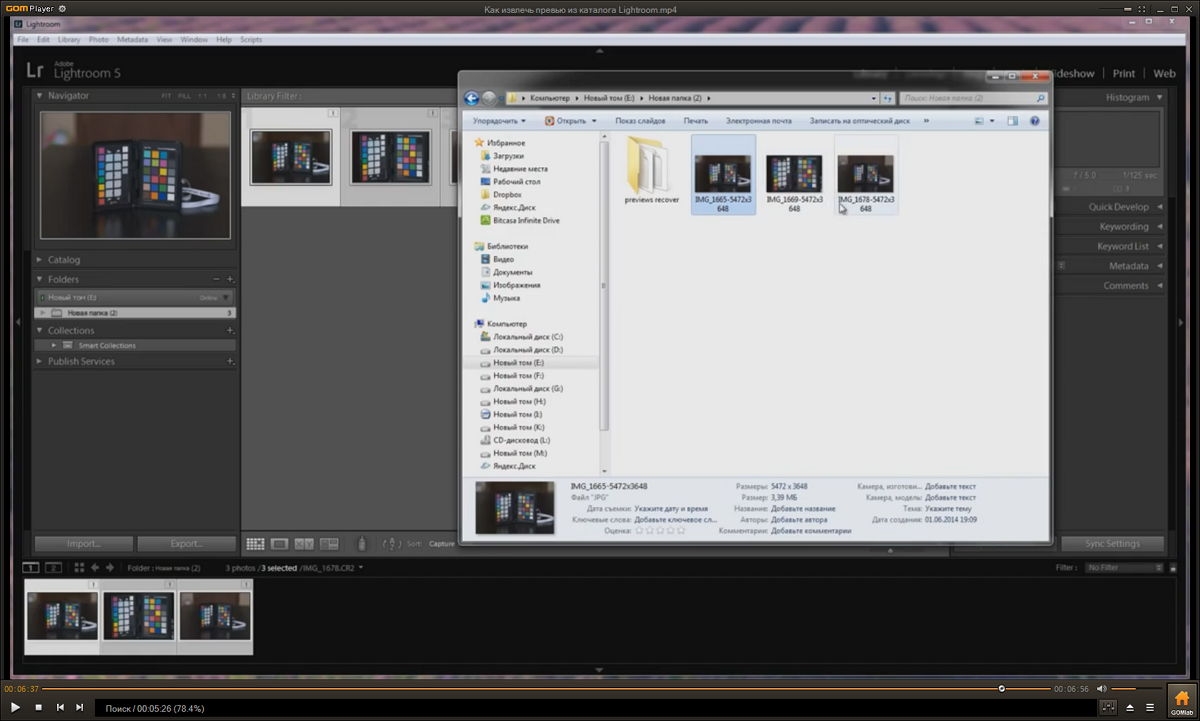Open the previews recover folder
The image size is (1200, 721).
tap(651, 170)
